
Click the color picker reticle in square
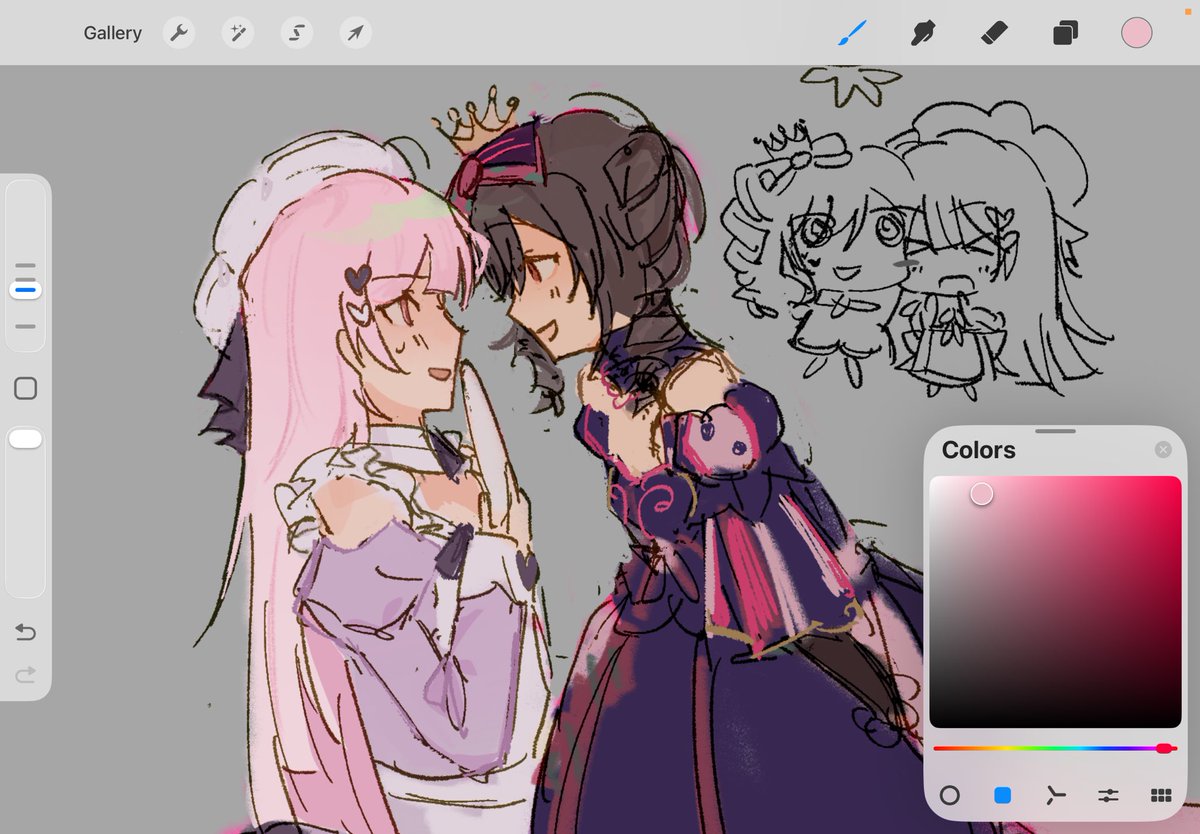coord(982,494)
